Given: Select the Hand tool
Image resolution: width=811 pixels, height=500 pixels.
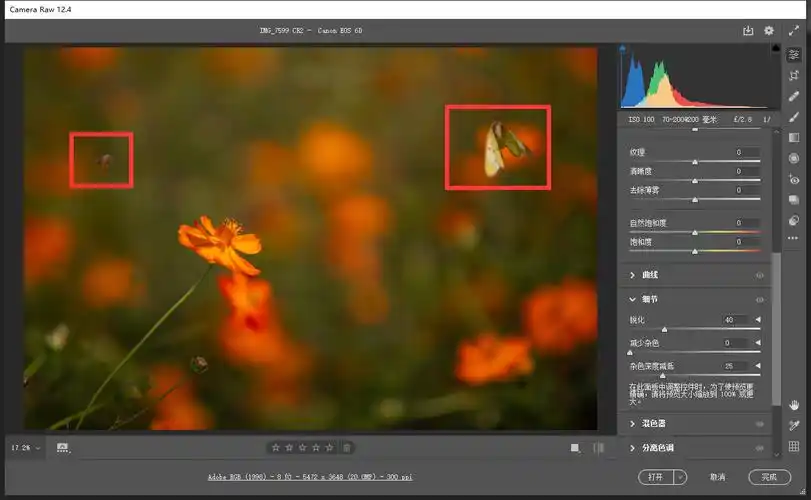Looking at the screenshot, I should point(794,405).
